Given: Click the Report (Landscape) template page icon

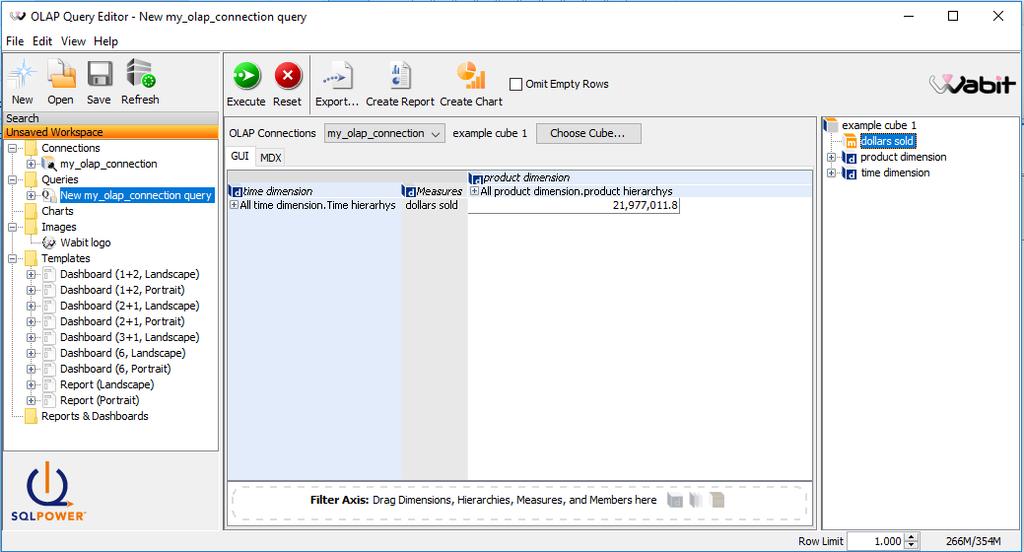Looking at the screenshot, I should 49,385.
